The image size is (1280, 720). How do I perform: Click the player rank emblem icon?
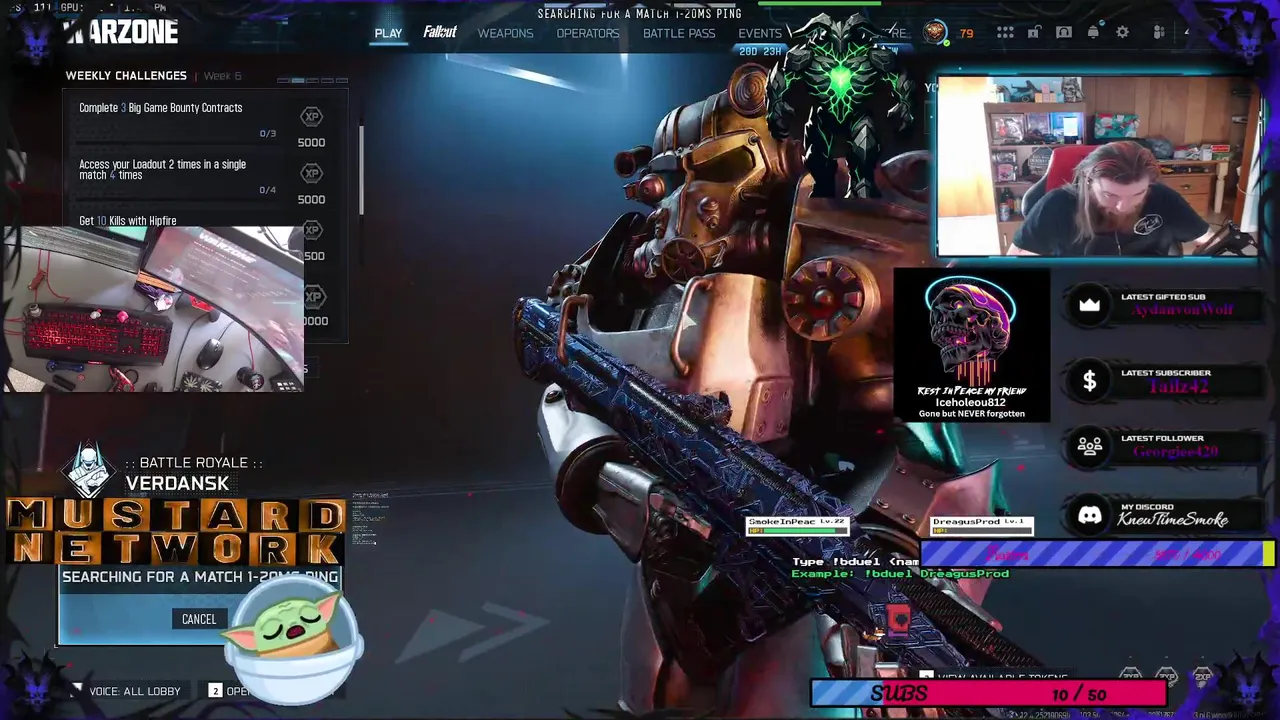935,33
